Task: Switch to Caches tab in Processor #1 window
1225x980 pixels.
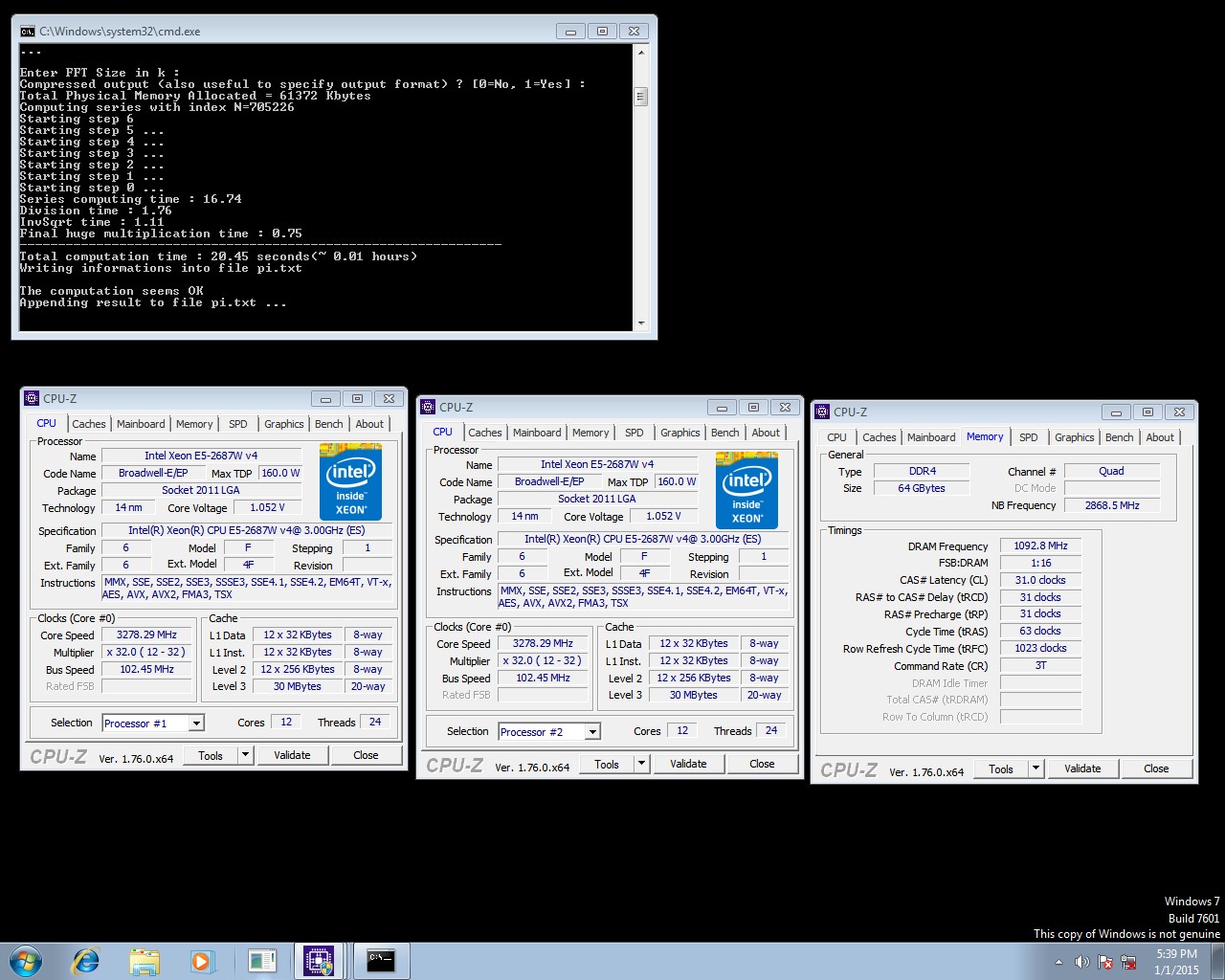Action: point(89,424)
